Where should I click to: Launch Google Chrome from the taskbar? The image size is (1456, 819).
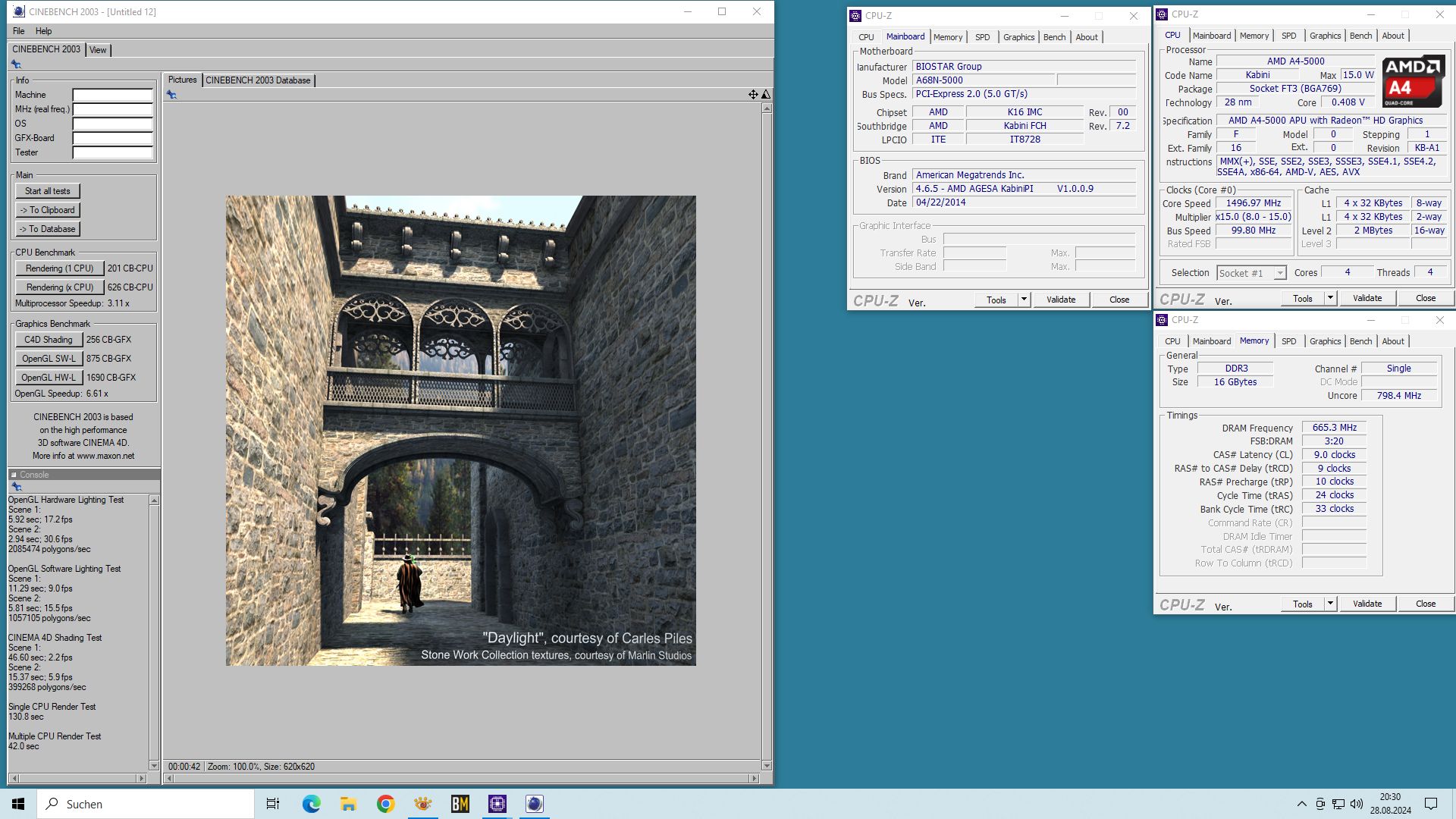tap(385, 804)
